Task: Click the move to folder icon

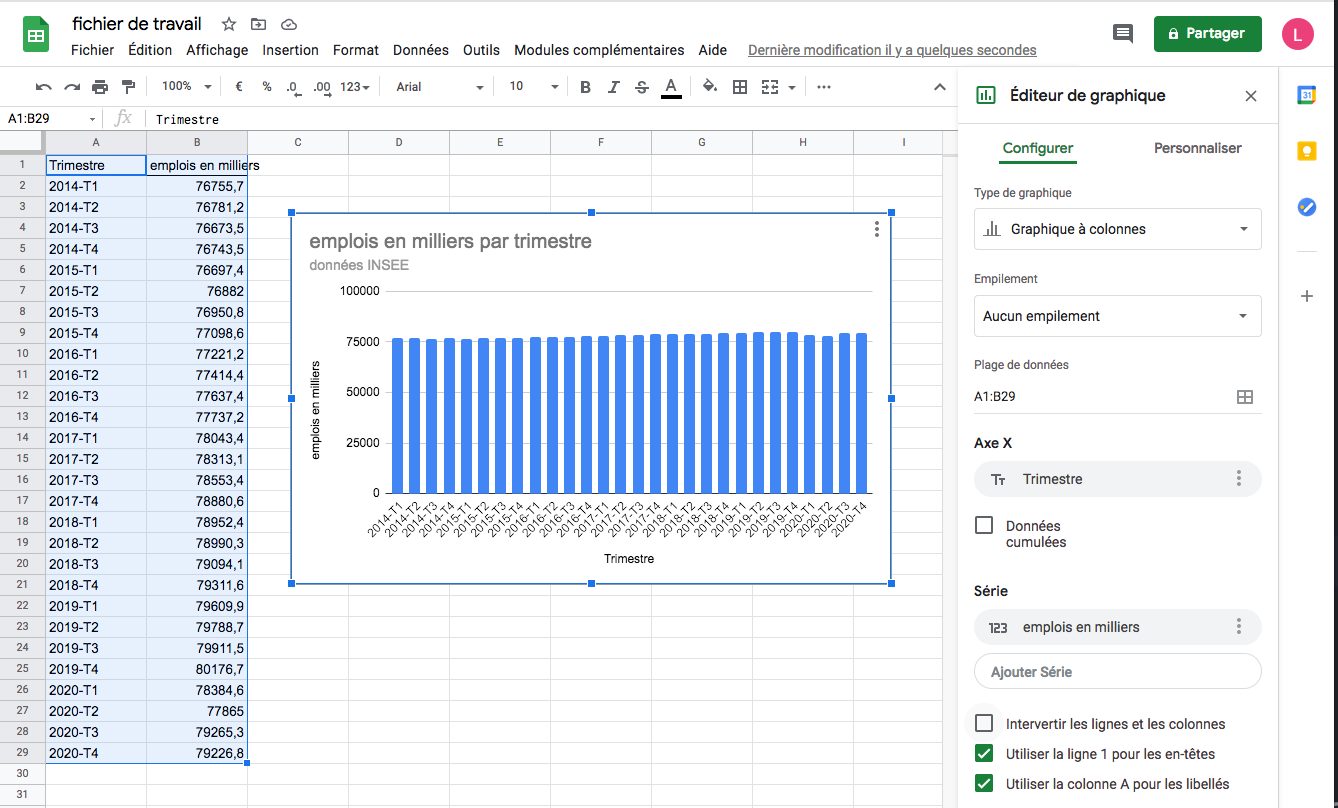Action: [x=259, y=24]
